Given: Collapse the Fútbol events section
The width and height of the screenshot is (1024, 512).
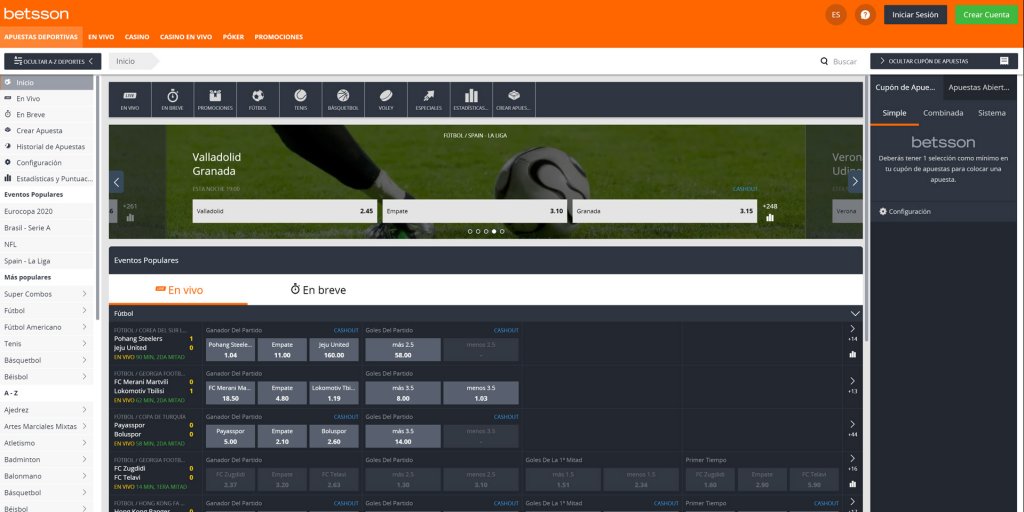Looking at the screenshot, I should pyautogui.click(x=855, y=314).
